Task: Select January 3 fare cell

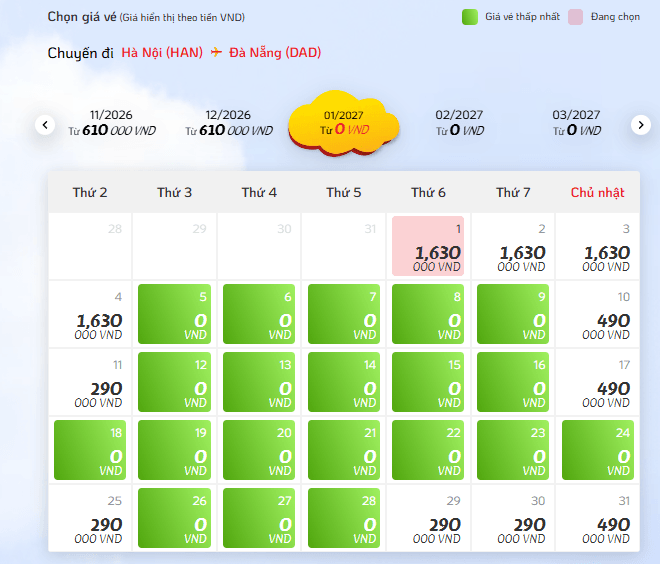Action: (597, 246)
